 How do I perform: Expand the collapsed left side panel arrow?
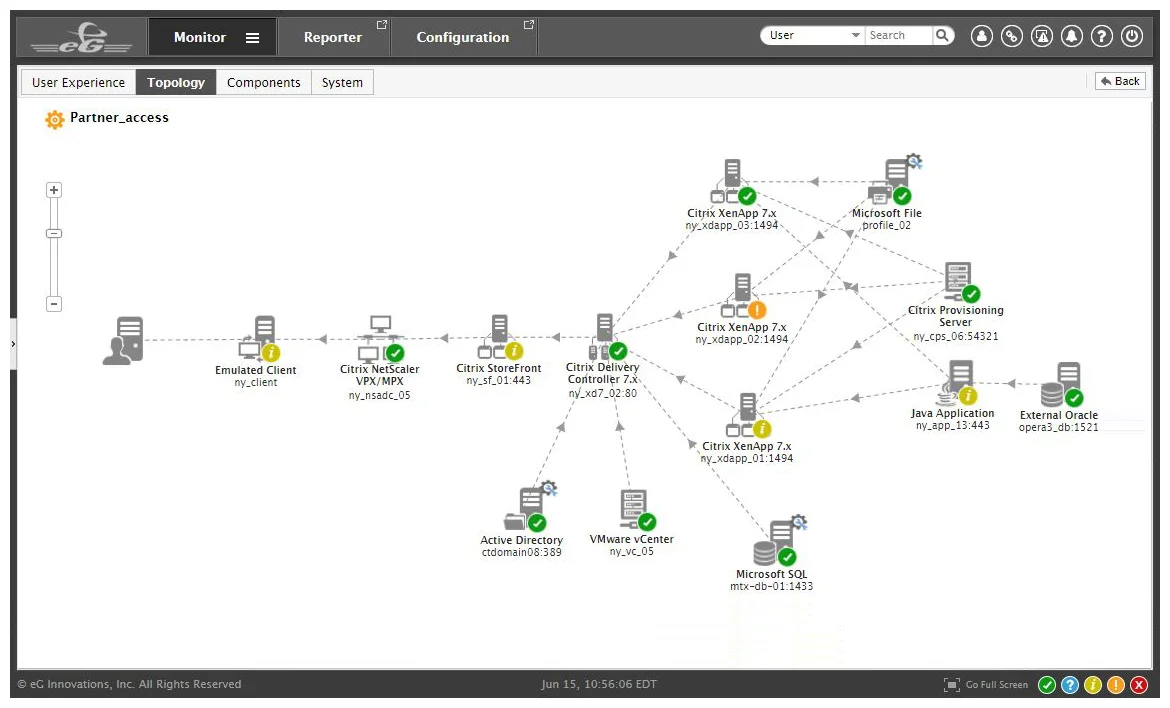click(13, 344)
